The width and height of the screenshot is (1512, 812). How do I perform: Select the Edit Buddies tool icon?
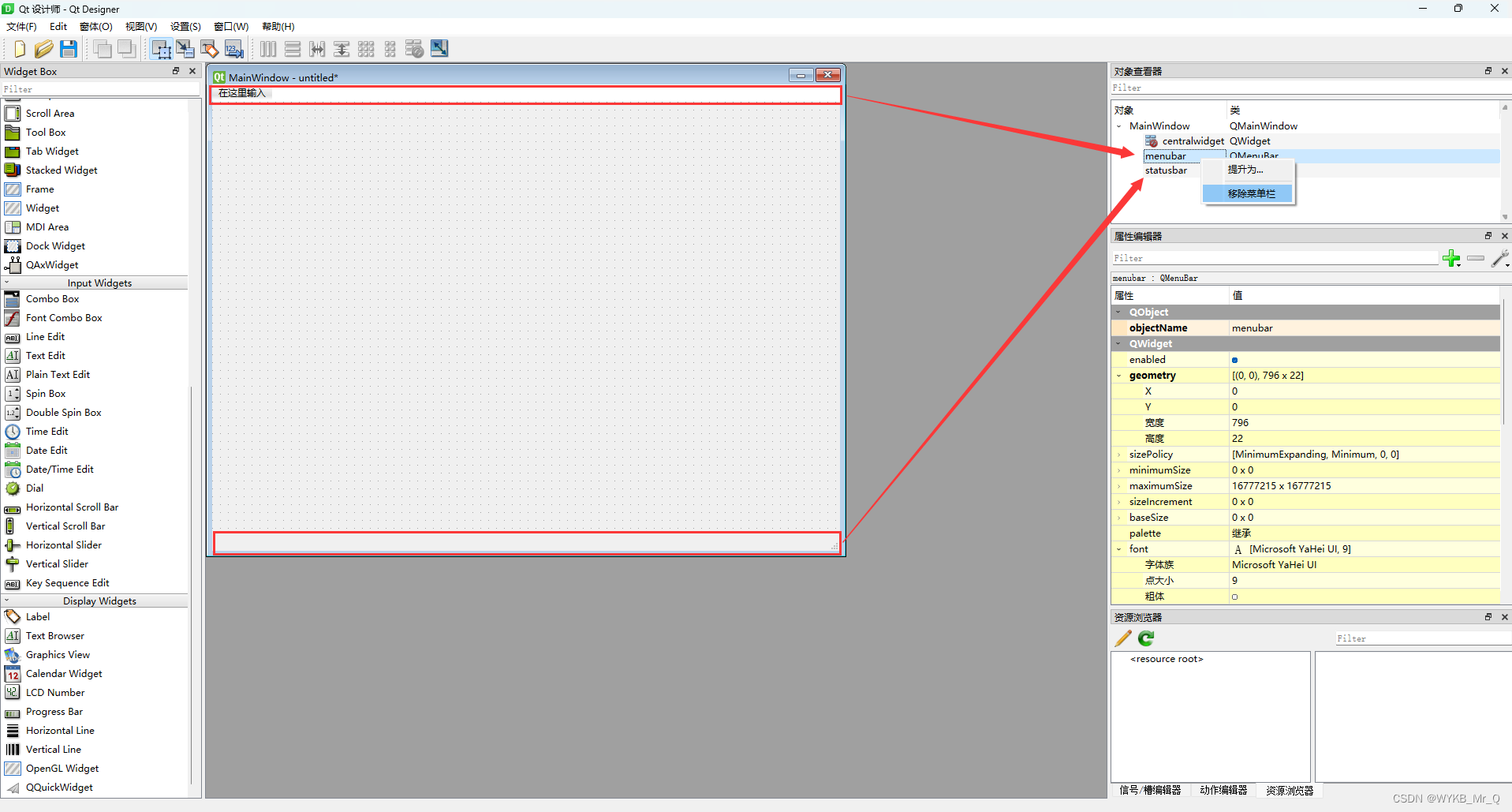click(x=210, y=49)
